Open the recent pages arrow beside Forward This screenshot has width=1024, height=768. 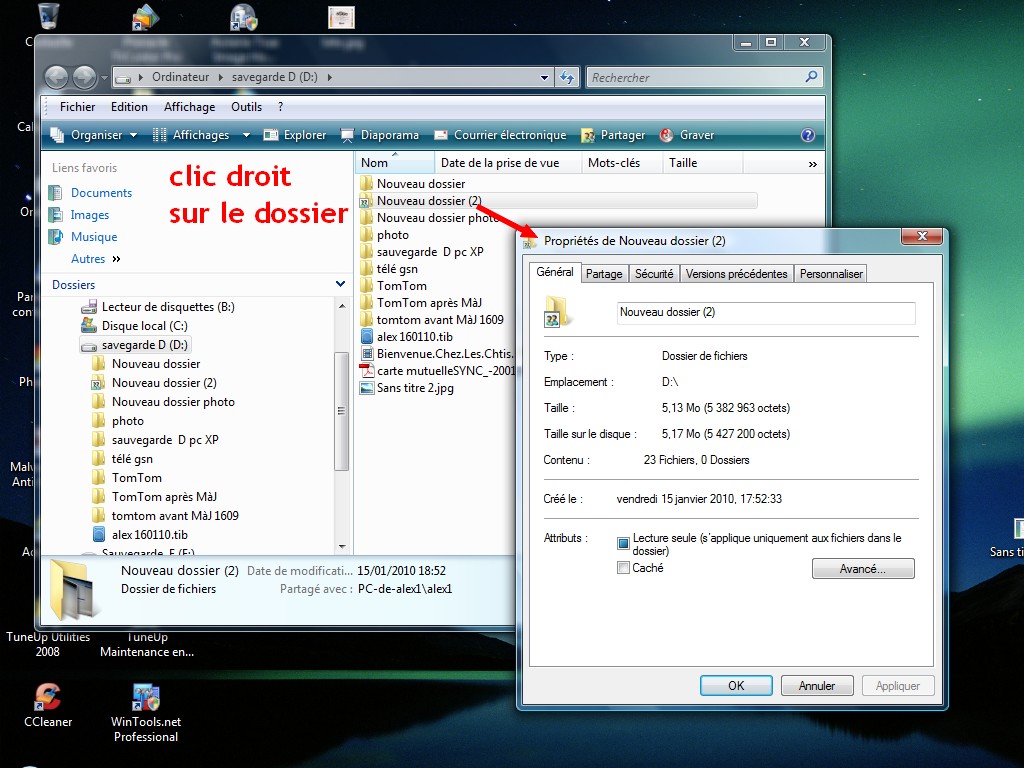104,78
